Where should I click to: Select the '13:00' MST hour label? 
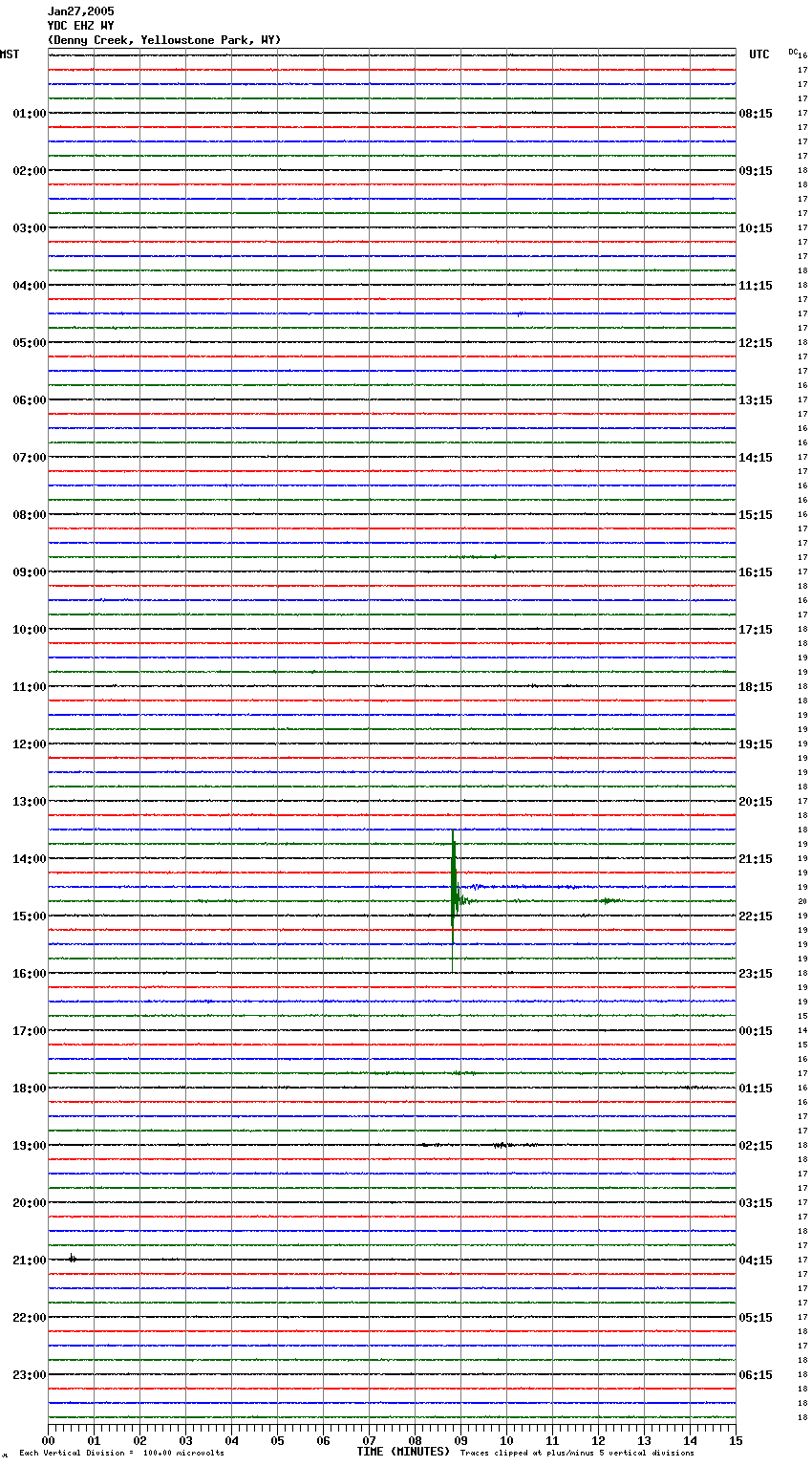[30, 802]
